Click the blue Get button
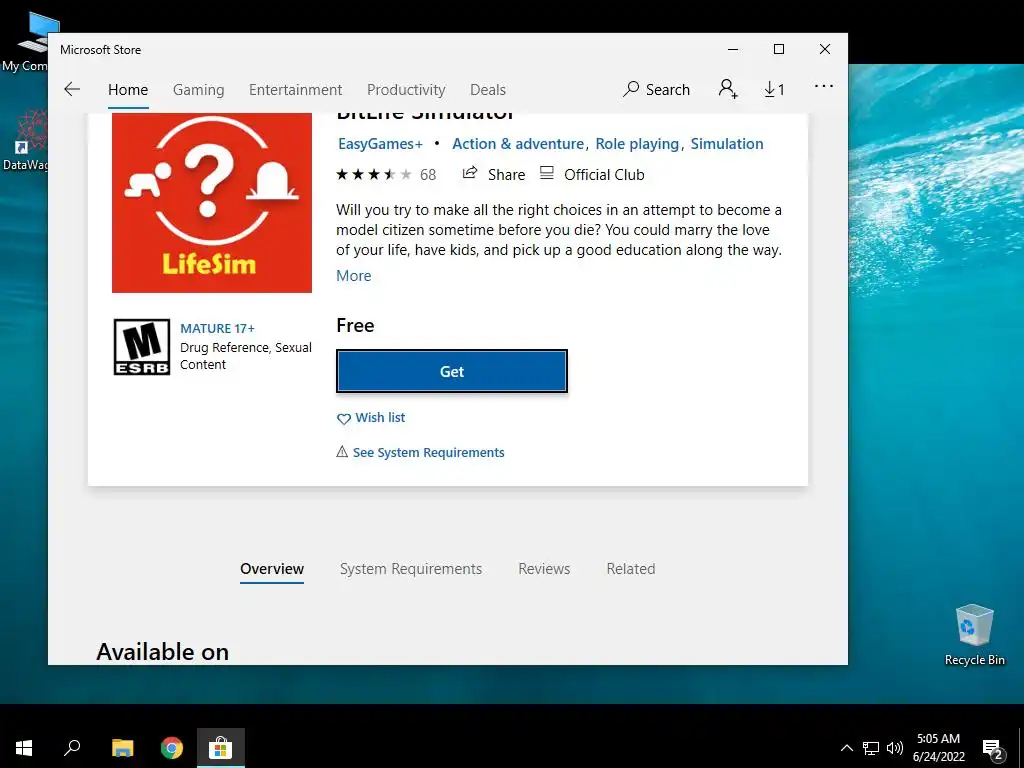Viewport: 1024px width, 768px height. (x=452, y=372)
